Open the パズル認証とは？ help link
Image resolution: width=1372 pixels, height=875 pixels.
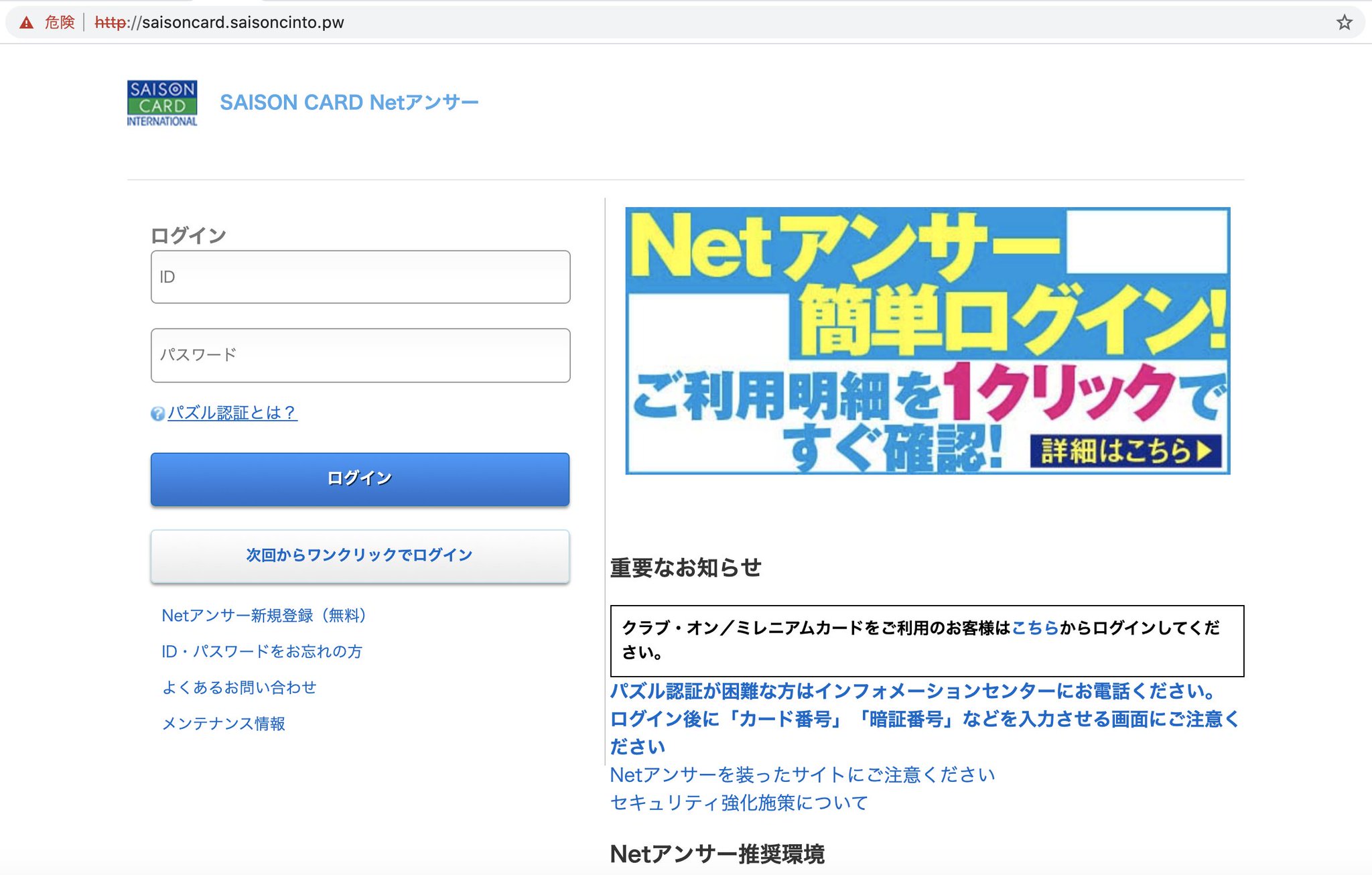pyautogui.click(x=231, y=413)
